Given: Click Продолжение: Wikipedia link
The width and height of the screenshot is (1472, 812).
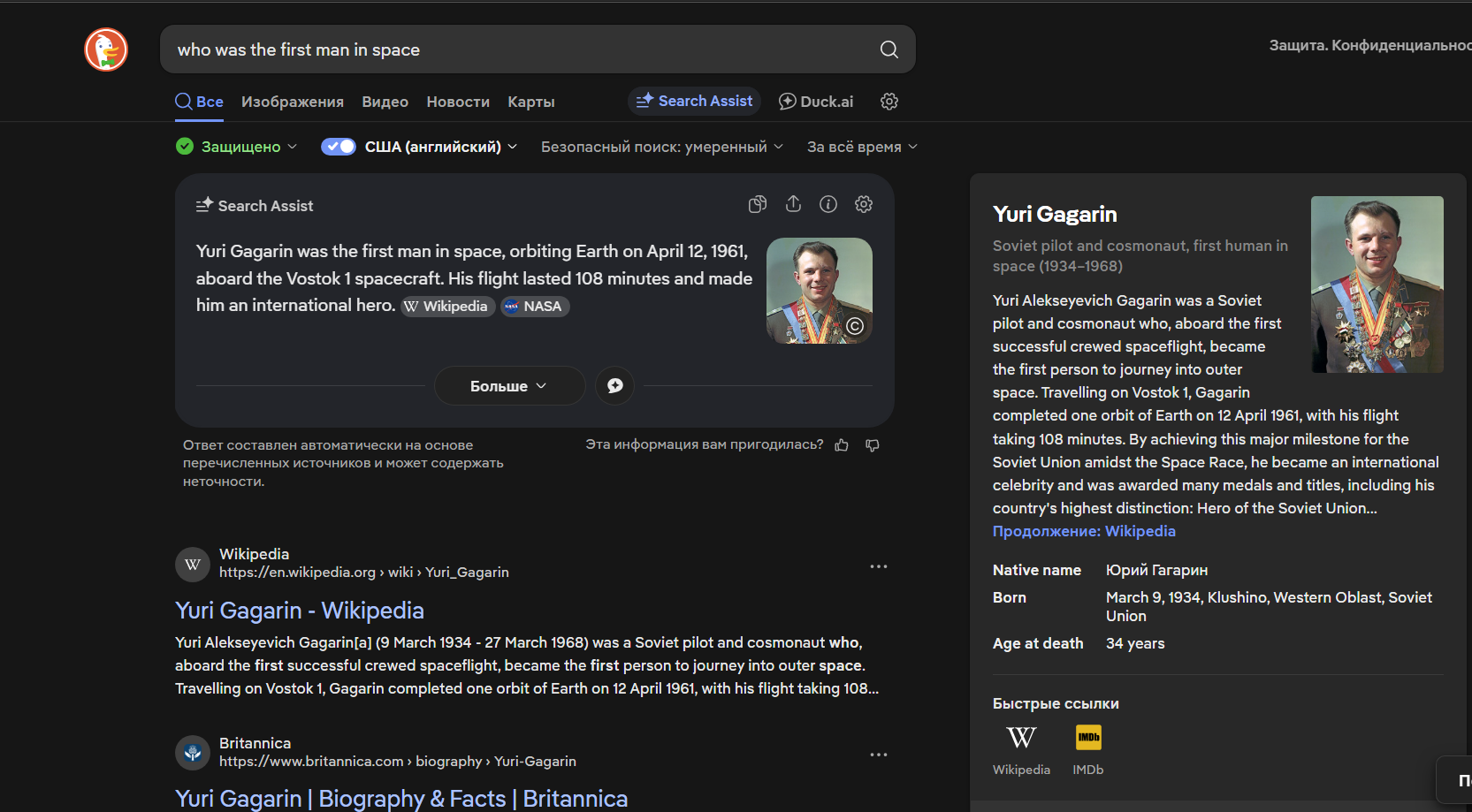Looking at the screenshot, I should click(x=1084, y=531).
